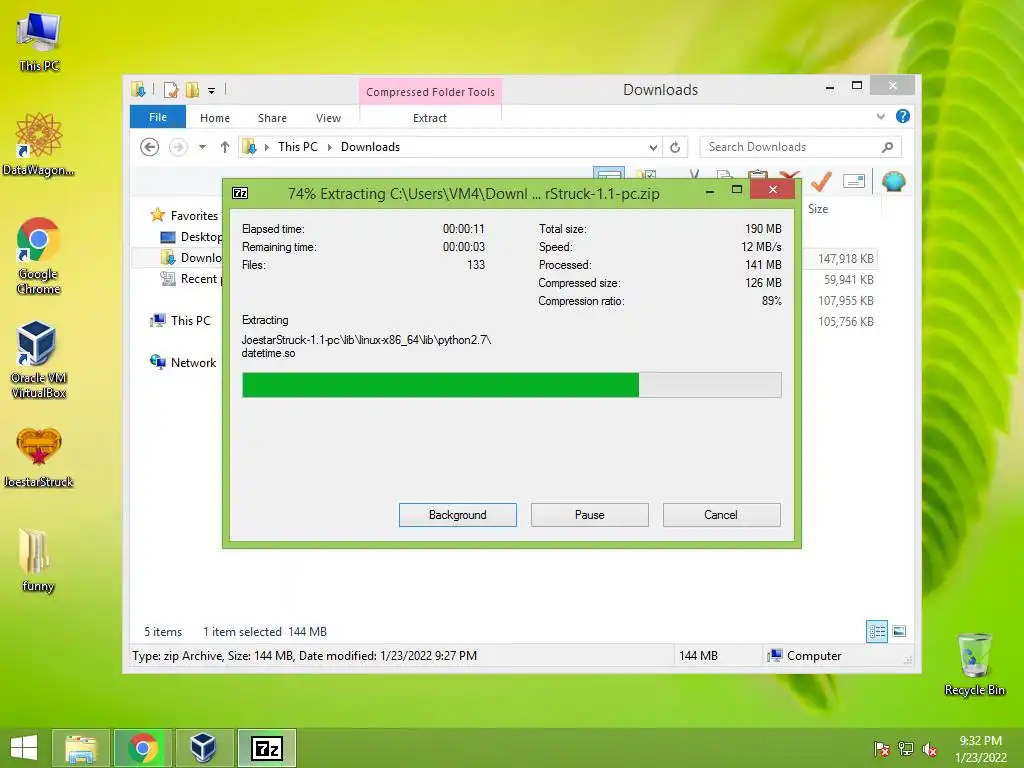Click the blue shell toolbar icon
The height and width of the screenshot is (768, 1024).
[893, 181]
